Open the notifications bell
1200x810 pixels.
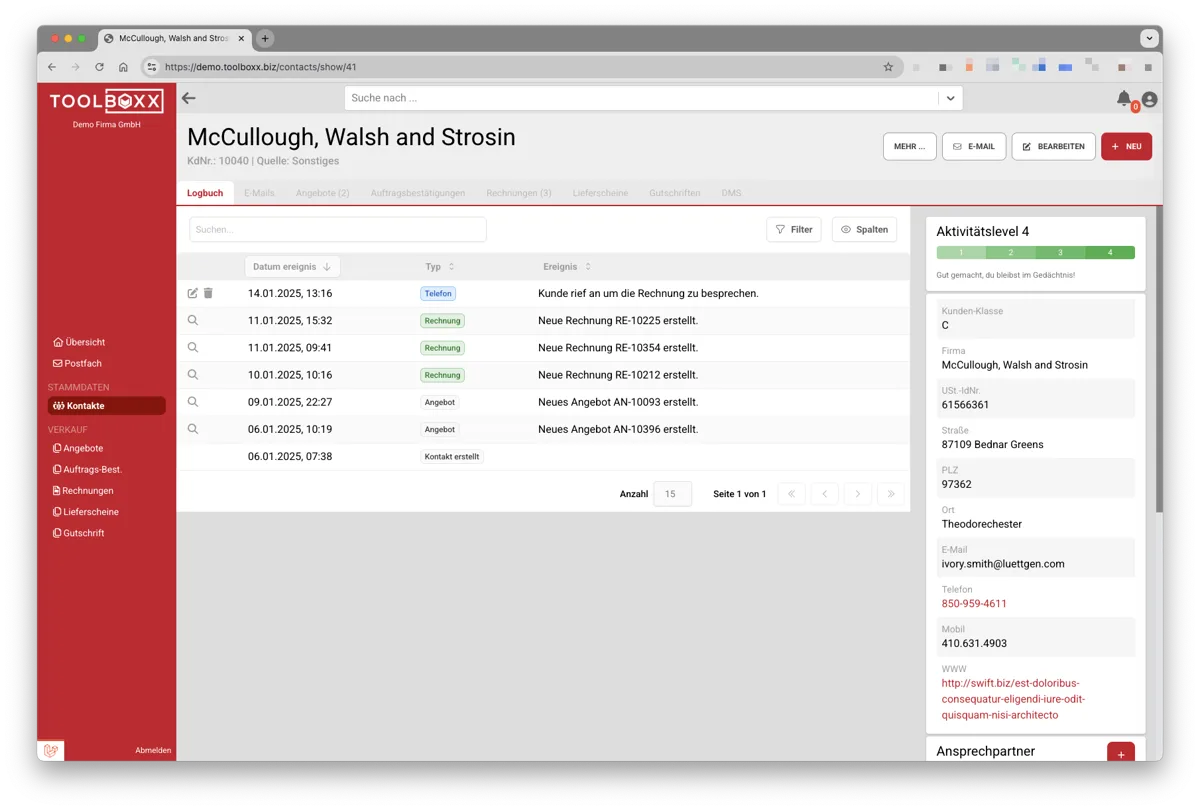coord(1124,98)
